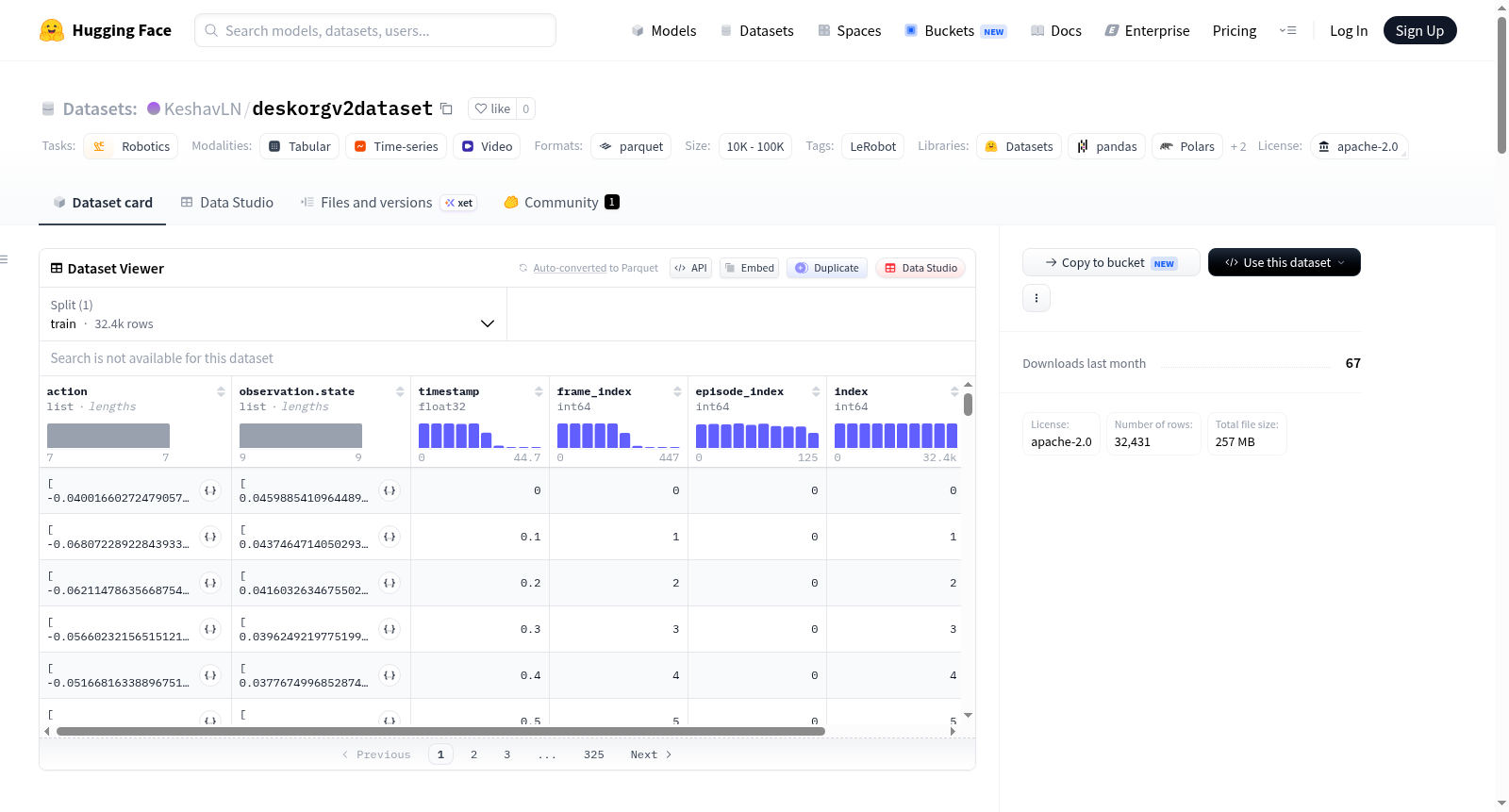Click the Tabular modality tag

300,146
